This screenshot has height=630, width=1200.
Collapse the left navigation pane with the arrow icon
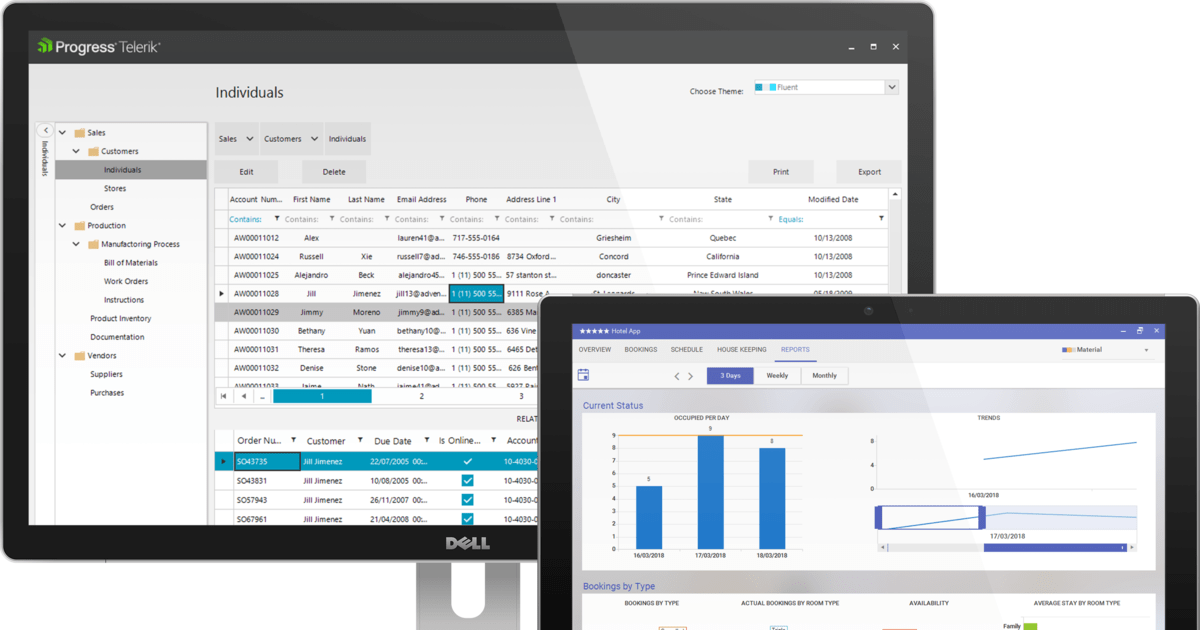45,129
